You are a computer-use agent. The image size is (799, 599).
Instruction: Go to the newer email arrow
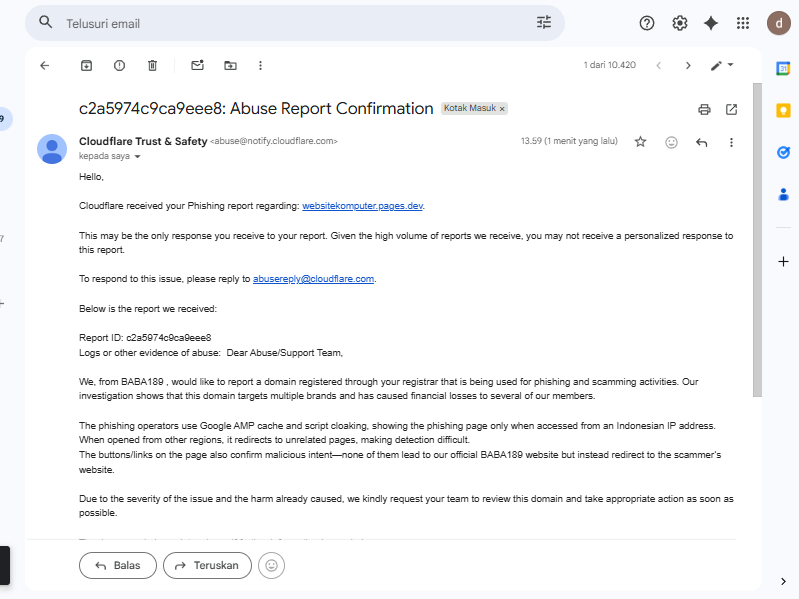pos(659,65)
